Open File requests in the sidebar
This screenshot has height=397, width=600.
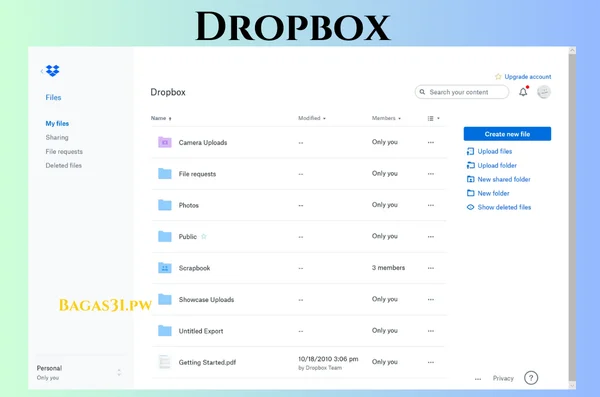[64, 152]
